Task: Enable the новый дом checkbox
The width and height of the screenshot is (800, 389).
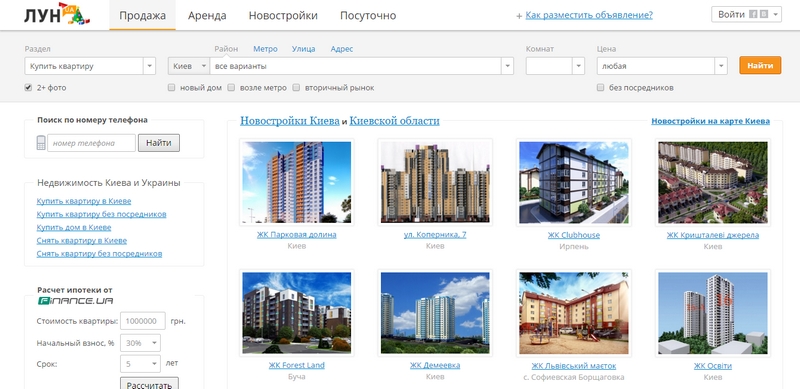Action: click(171, 88)
